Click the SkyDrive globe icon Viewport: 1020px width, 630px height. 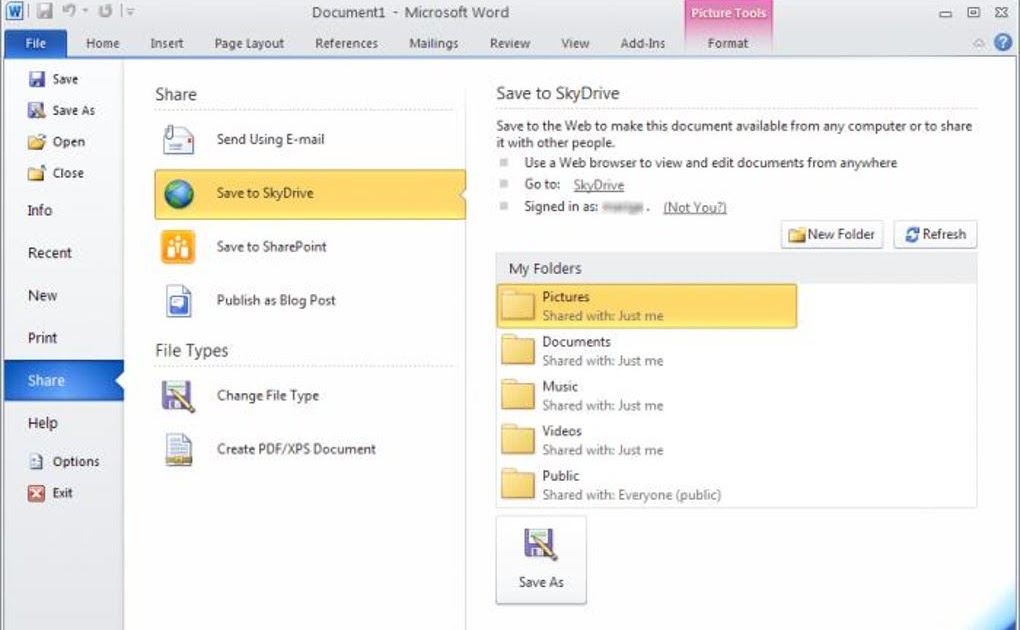click(x=179, y=194)
